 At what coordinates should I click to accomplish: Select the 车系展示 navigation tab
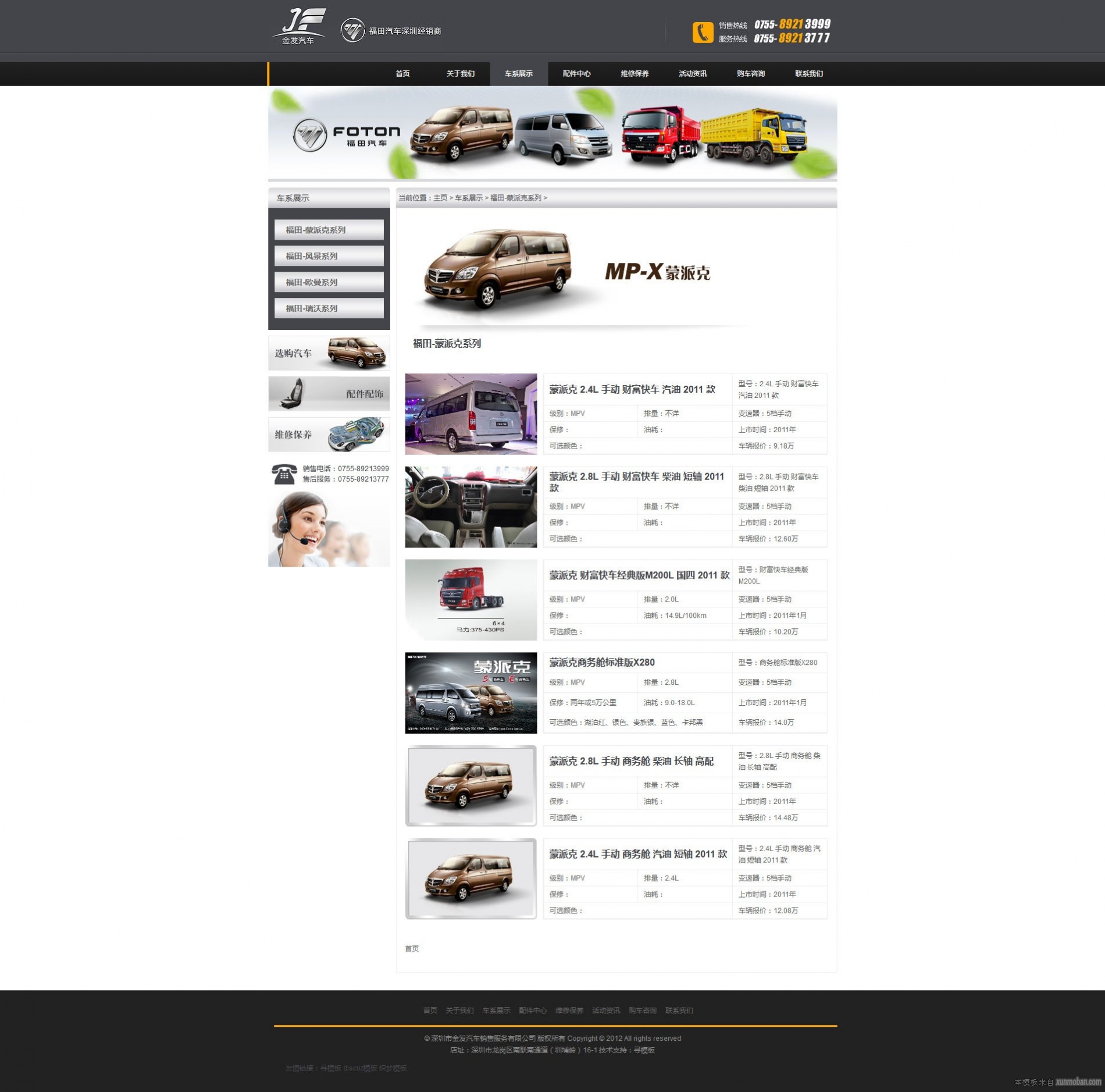point(519,74)
